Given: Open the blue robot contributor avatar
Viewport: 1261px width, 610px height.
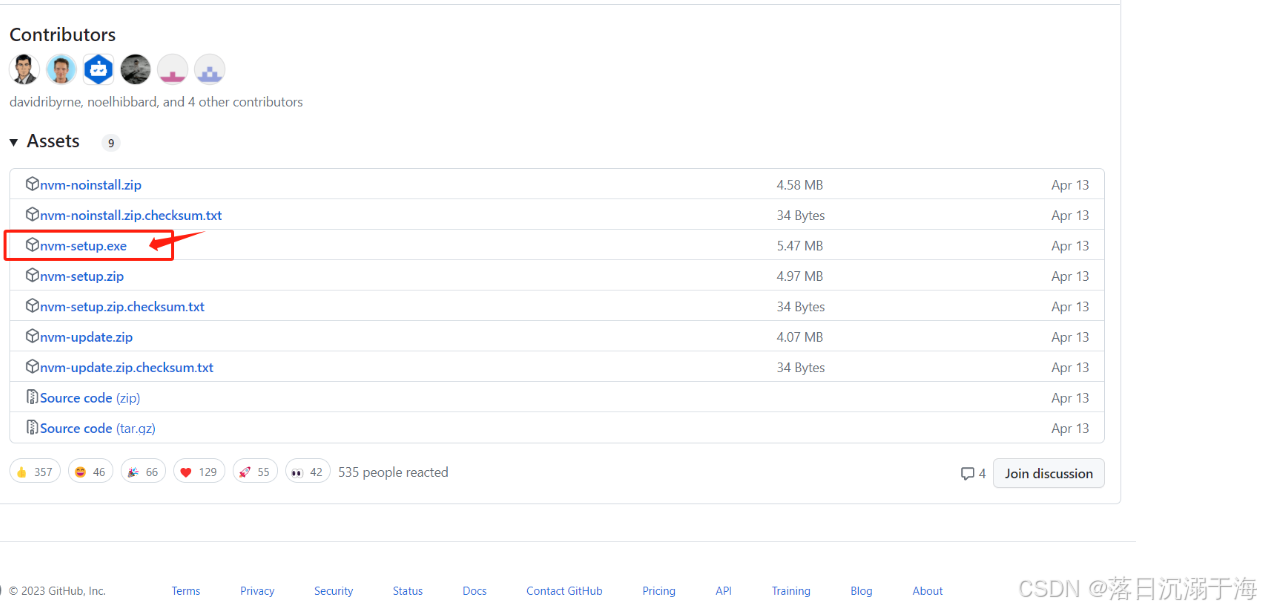Looking at the screenshot, I should point(98,69).
